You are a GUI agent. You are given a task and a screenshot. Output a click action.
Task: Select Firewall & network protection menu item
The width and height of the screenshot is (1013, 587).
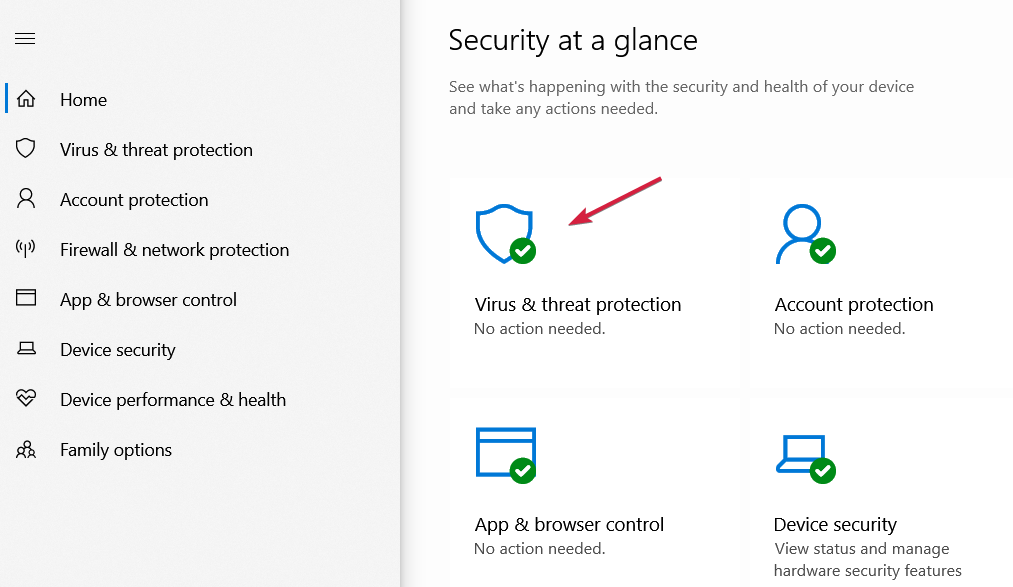click(174, 250)
